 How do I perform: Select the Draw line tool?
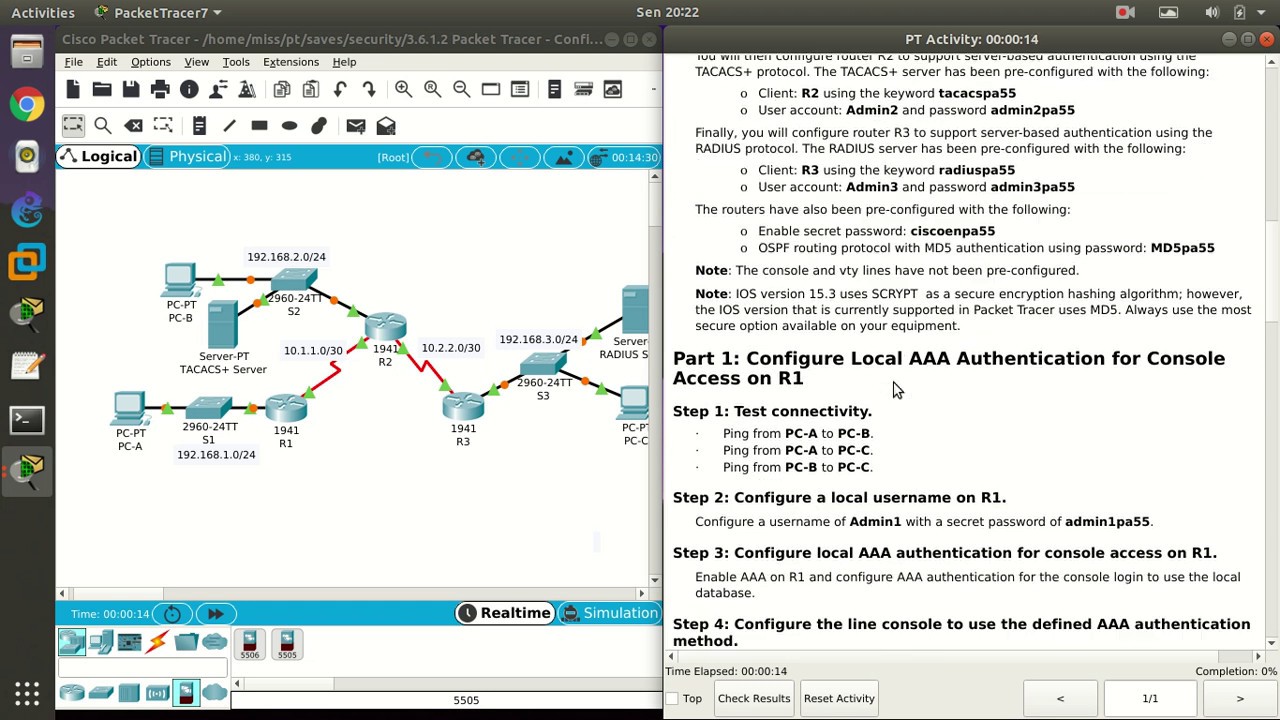(x=229, y=126)
